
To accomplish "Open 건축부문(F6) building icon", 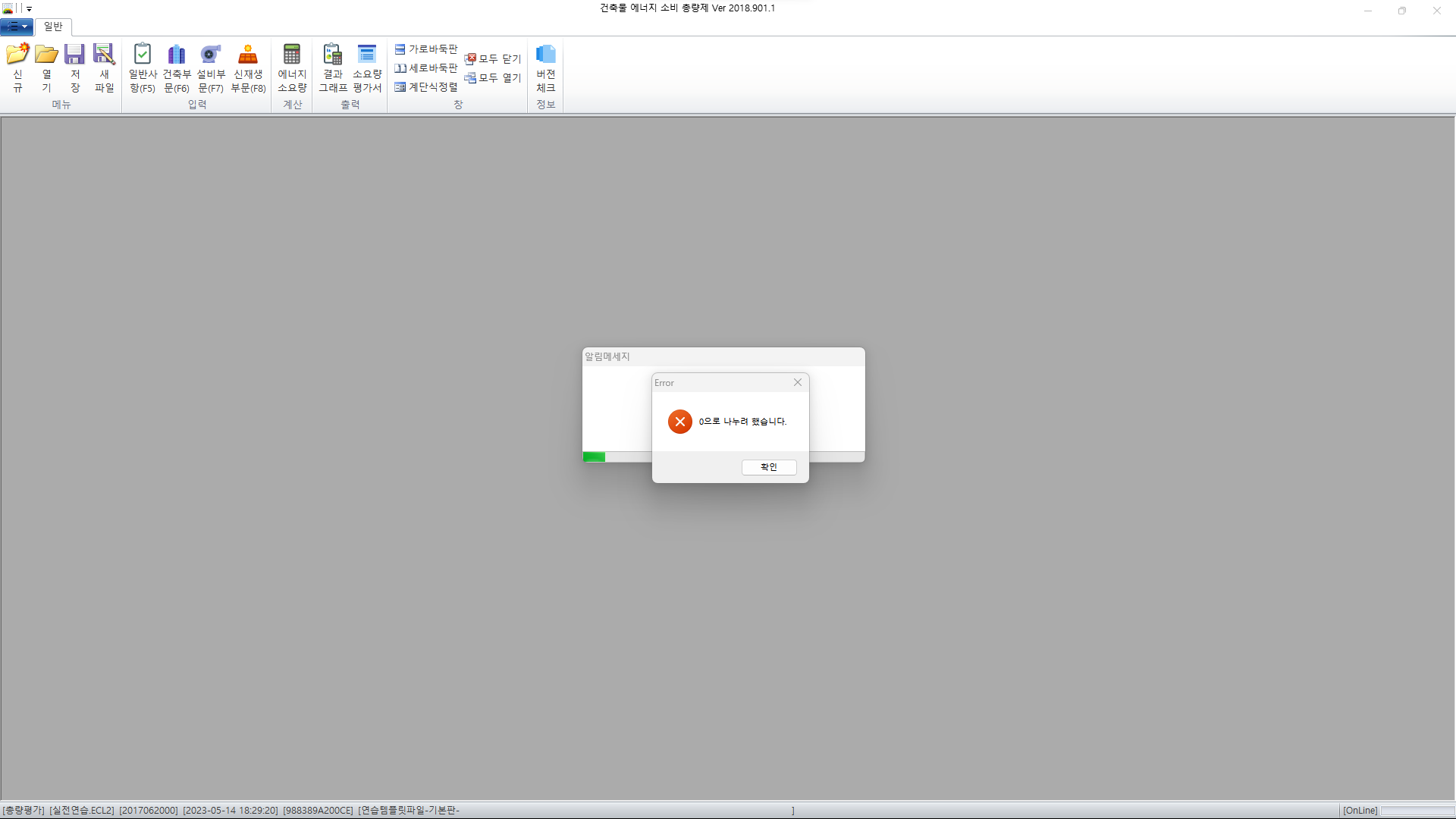I will pyautogui.click(x=177, y=55).
